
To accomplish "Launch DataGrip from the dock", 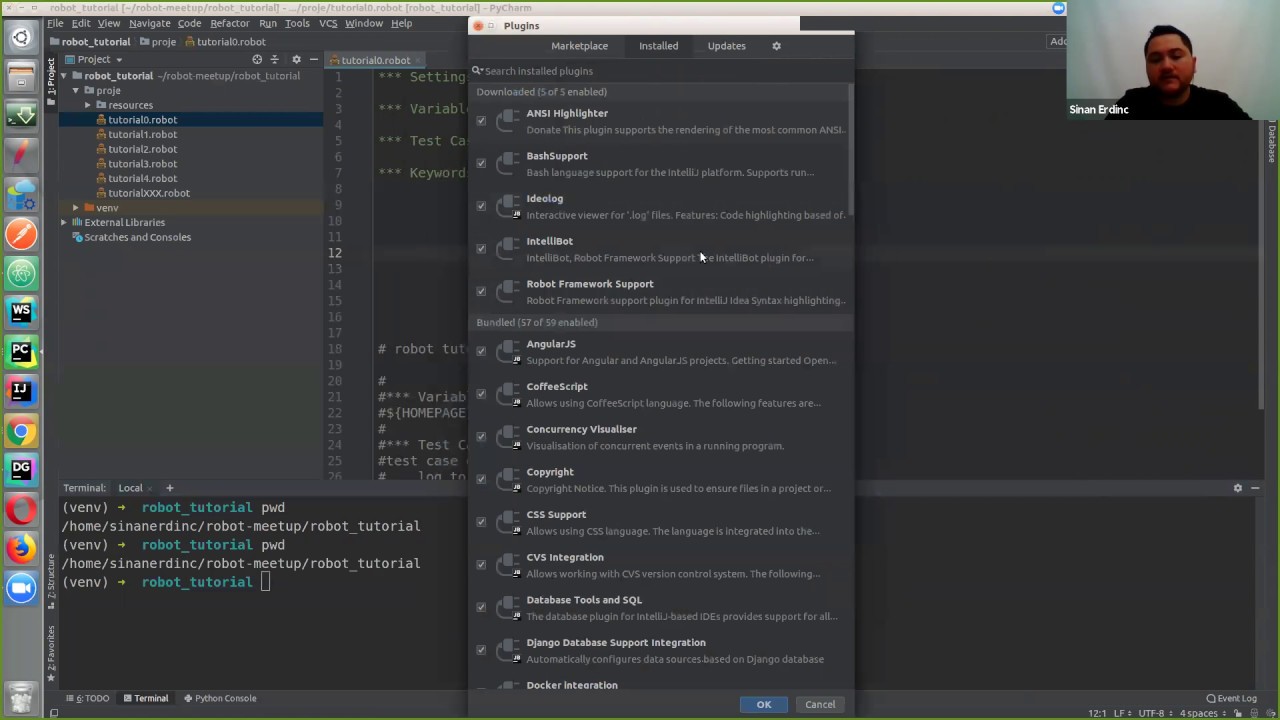I will [x=21, y=469].
